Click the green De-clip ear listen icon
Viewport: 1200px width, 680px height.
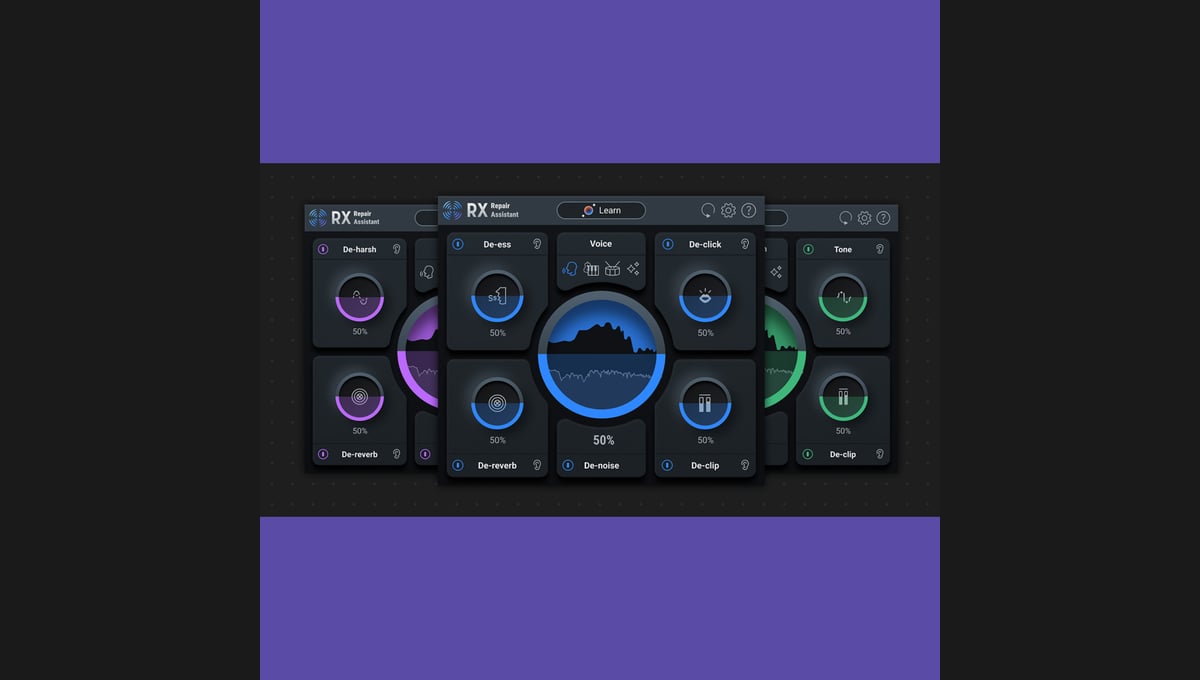tap(880, 454)
